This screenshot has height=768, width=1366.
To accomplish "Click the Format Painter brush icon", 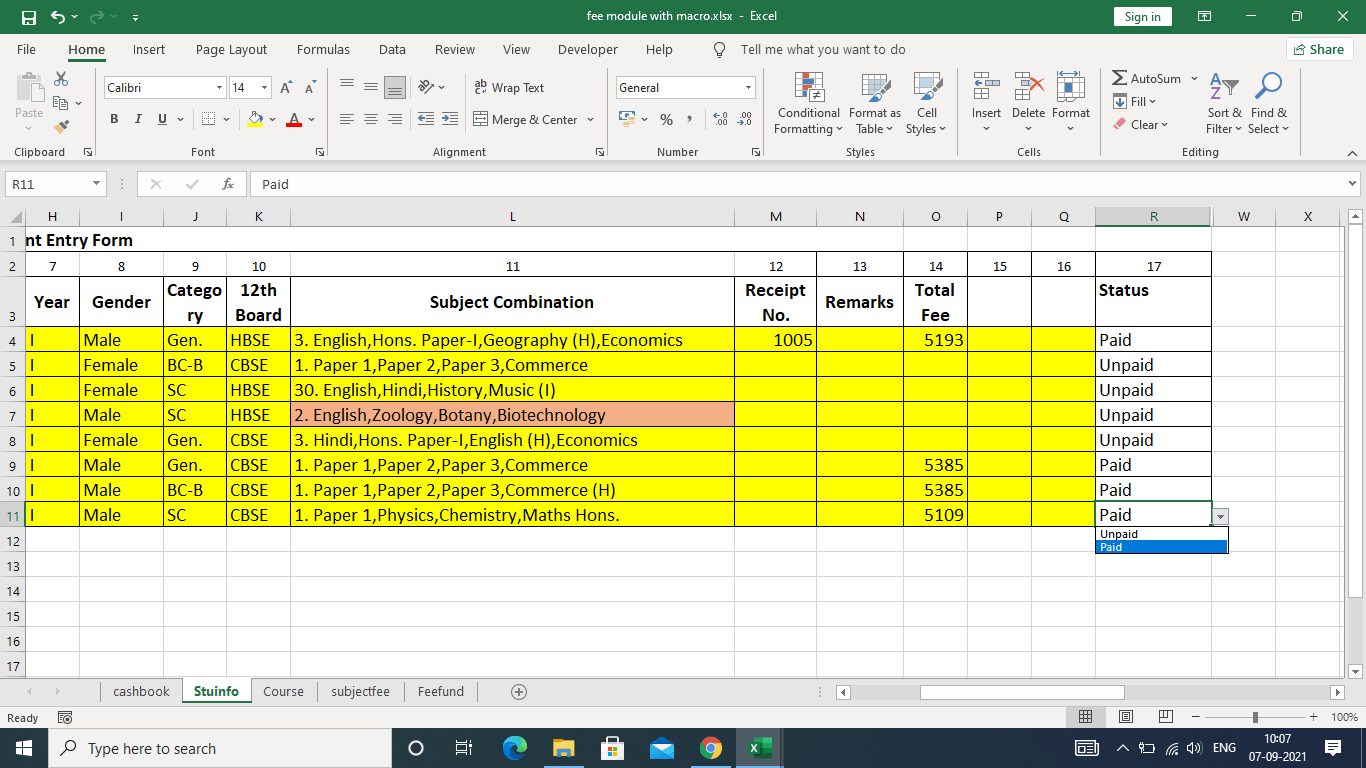I will [61, 127].
